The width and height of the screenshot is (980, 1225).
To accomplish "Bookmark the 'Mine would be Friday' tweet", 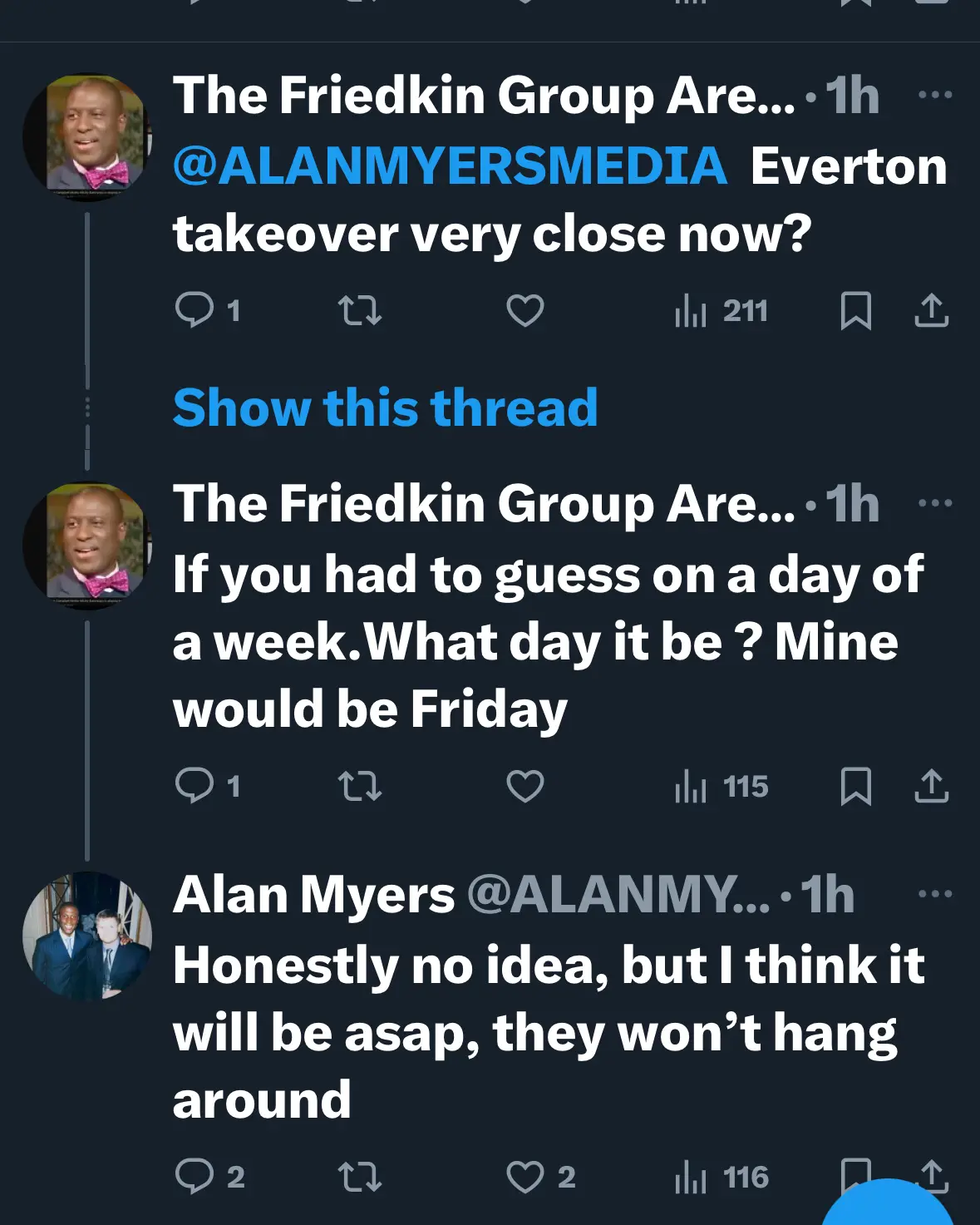I will 855,786.
